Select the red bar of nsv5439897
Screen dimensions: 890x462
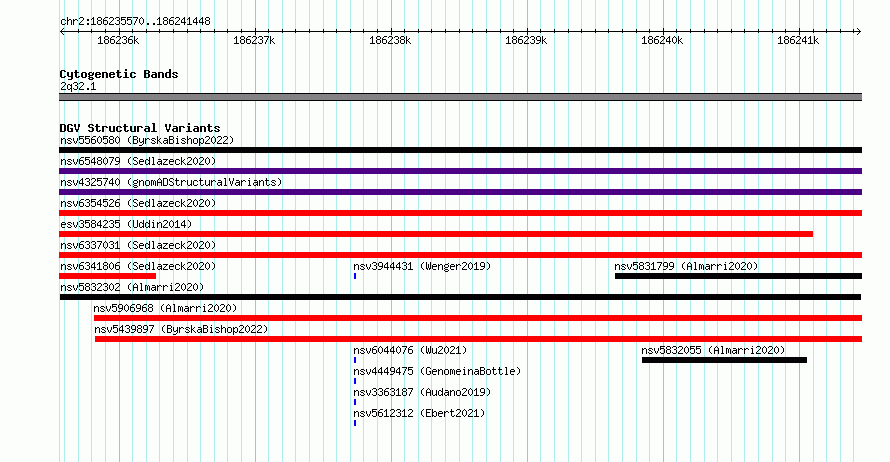[x=478, y=339]
